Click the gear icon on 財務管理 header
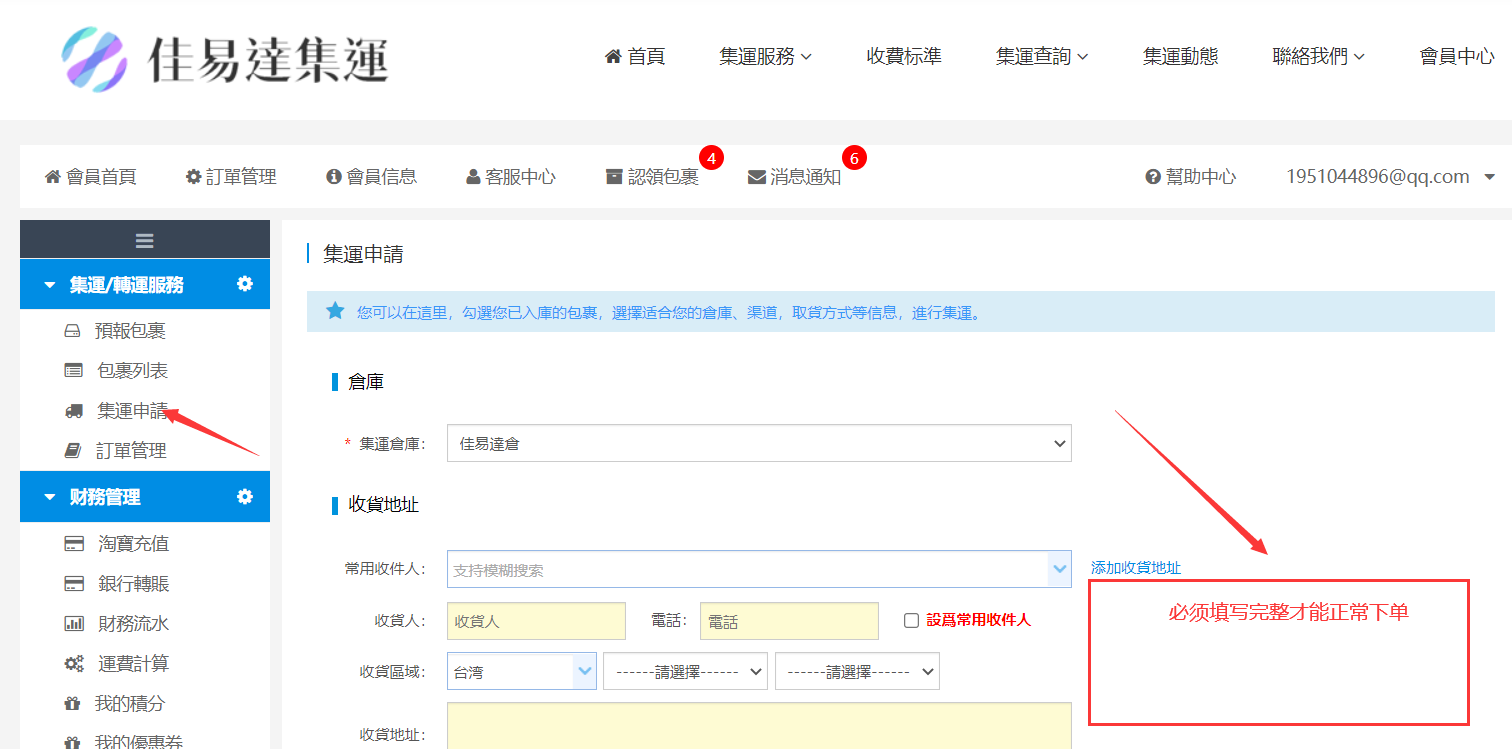 pos(245,496)
